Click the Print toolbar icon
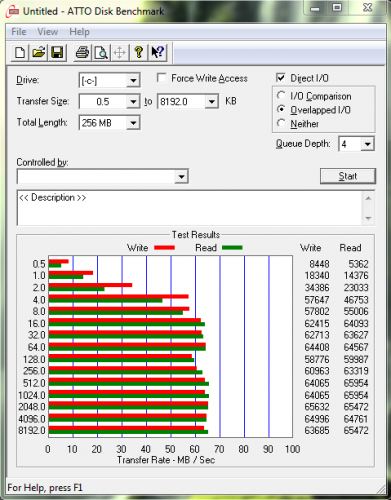The image size is (391, 500). [82, 53]
